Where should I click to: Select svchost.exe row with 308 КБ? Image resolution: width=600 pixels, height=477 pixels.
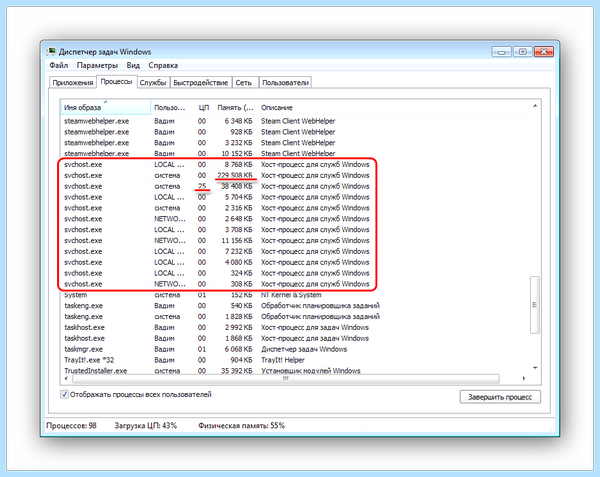point(295,284)
